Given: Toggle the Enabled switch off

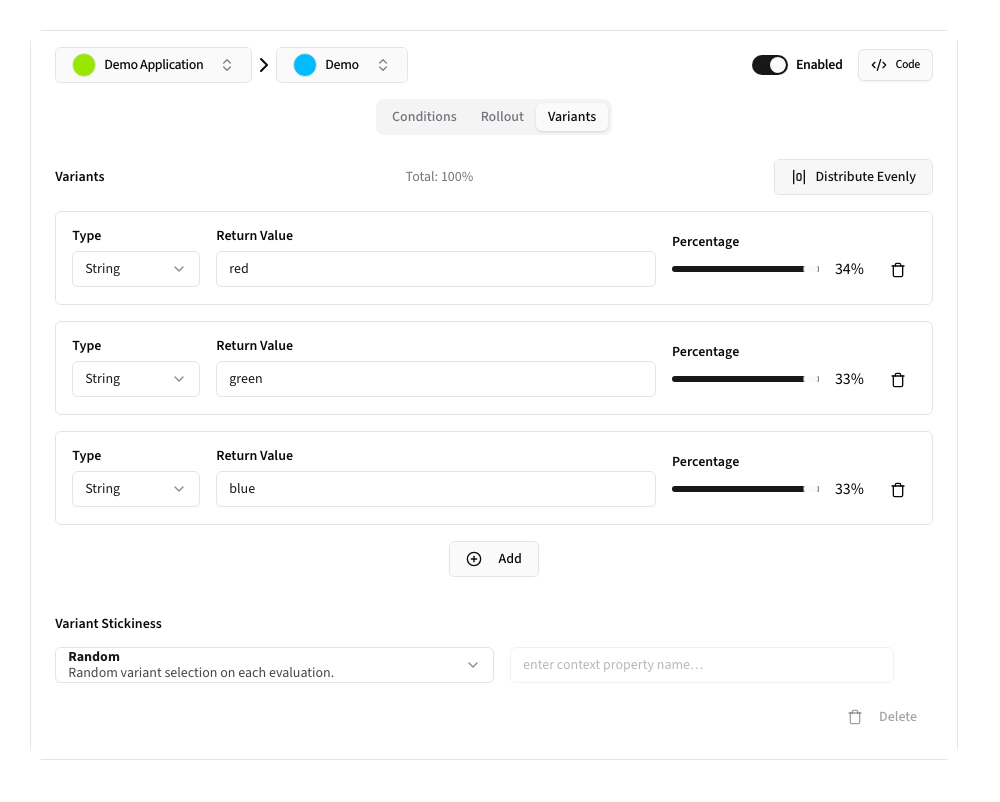Looking at the screenshot, I should pos(770,65).
